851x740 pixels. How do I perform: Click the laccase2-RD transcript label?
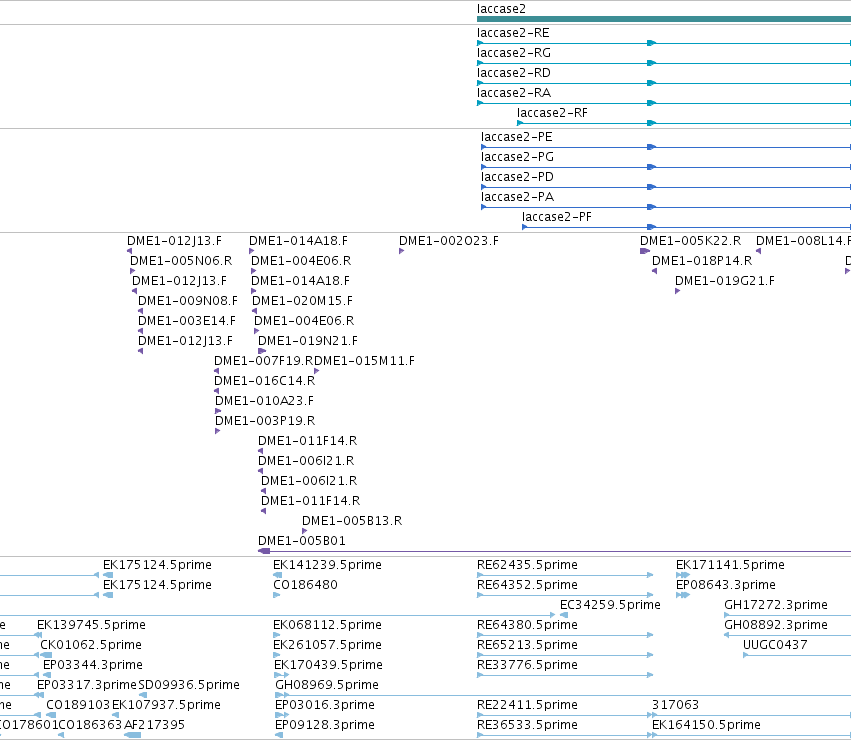513,73
